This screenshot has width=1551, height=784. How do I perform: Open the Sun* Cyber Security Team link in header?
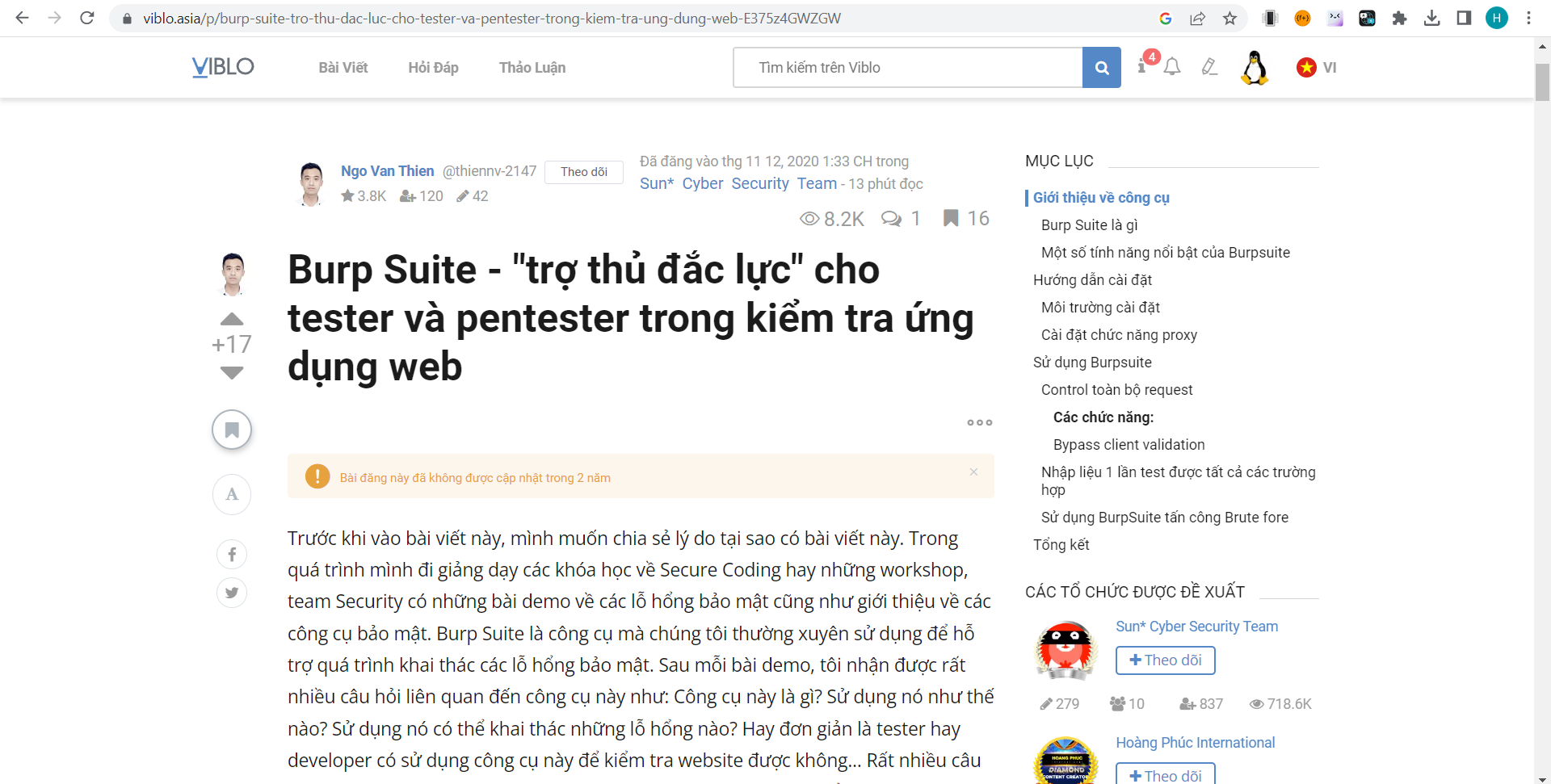click(738, 184)
